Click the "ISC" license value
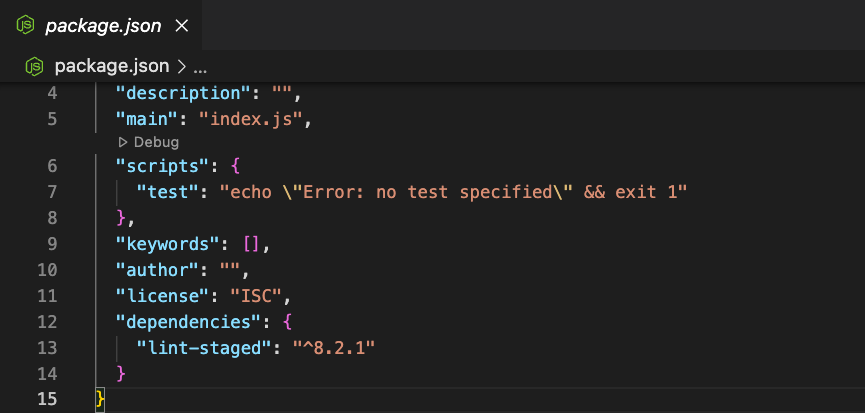The width and height of the screenshot is (865, 413). [255, 296]
